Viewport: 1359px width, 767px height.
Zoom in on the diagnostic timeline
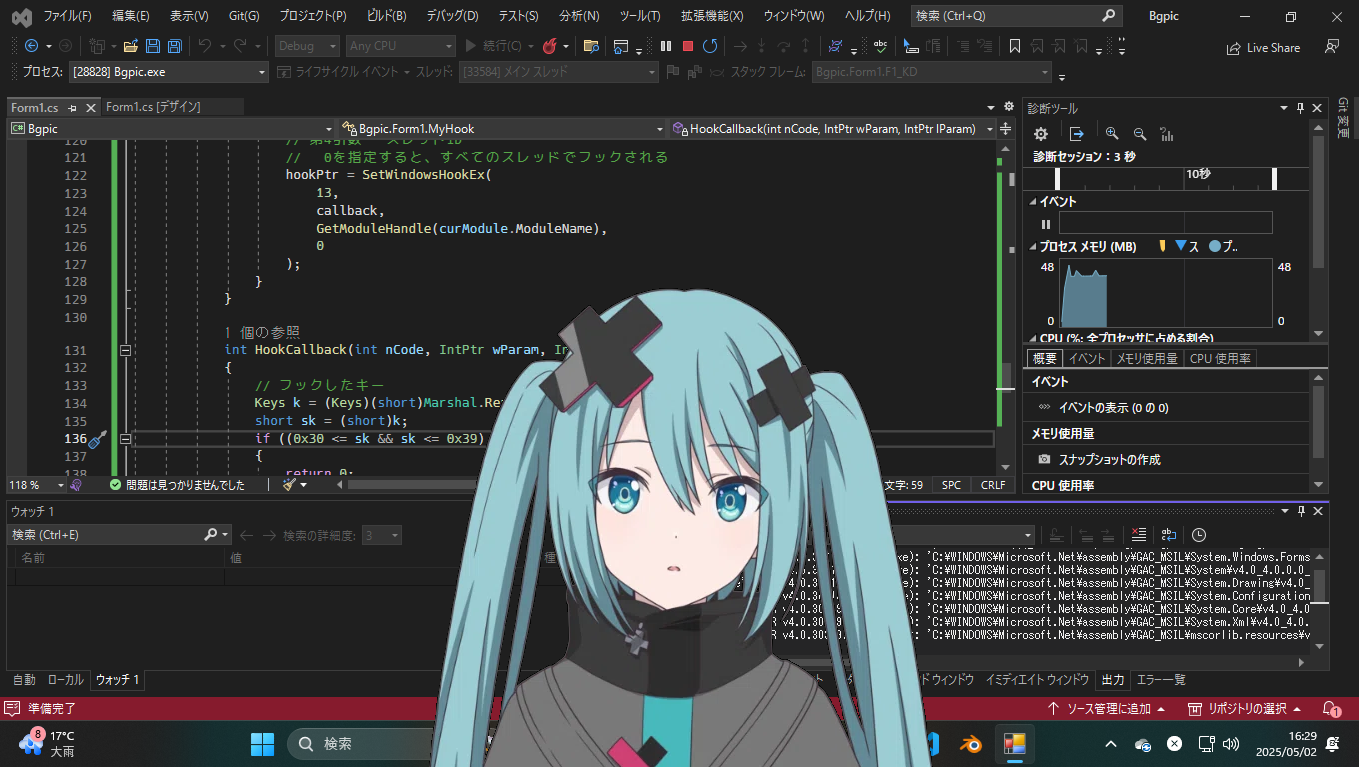tap(1112, 133)
